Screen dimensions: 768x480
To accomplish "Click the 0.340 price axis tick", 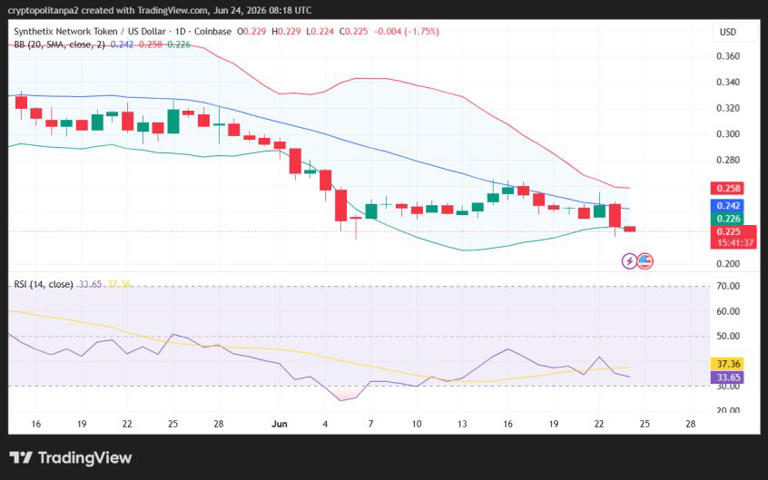I will point(728,82).
